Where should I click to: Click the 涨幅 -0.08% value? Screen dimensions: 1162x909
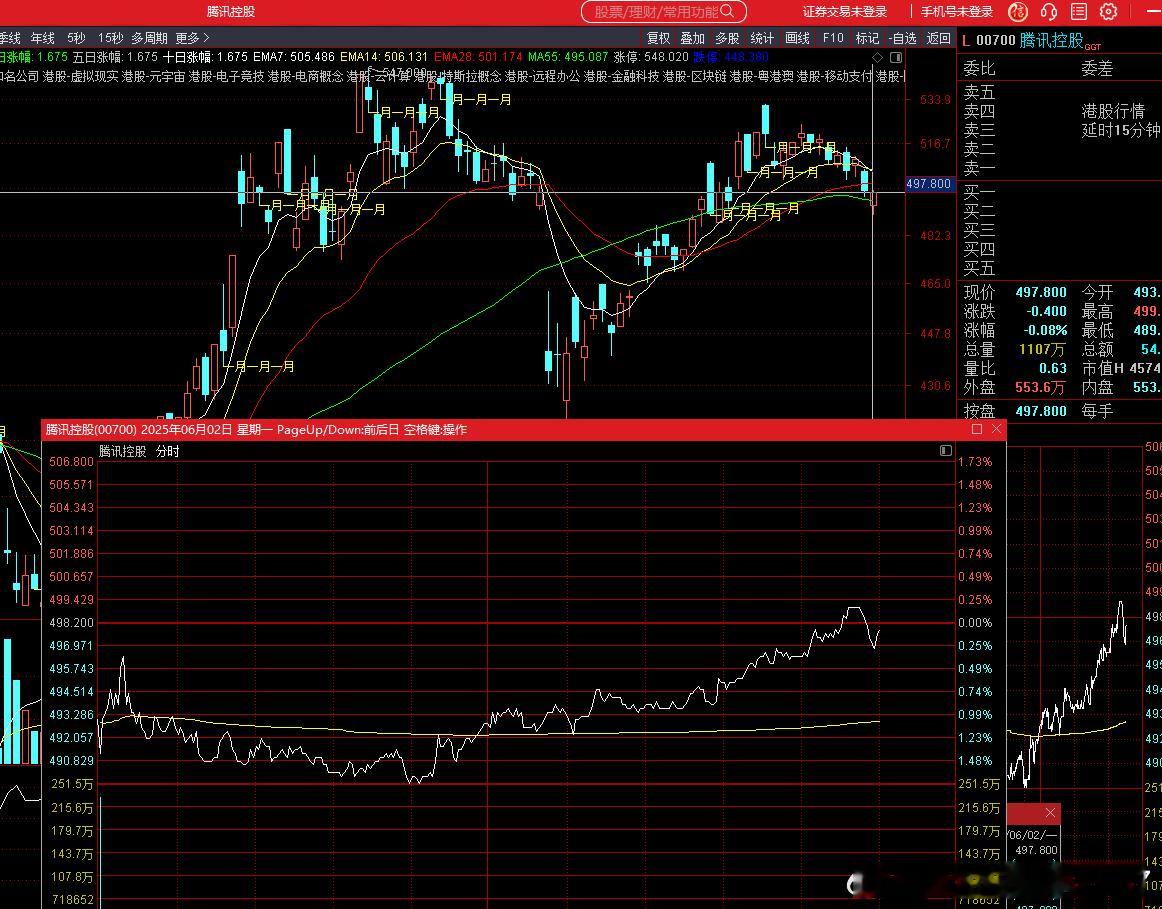click(x=1045, y=330)
